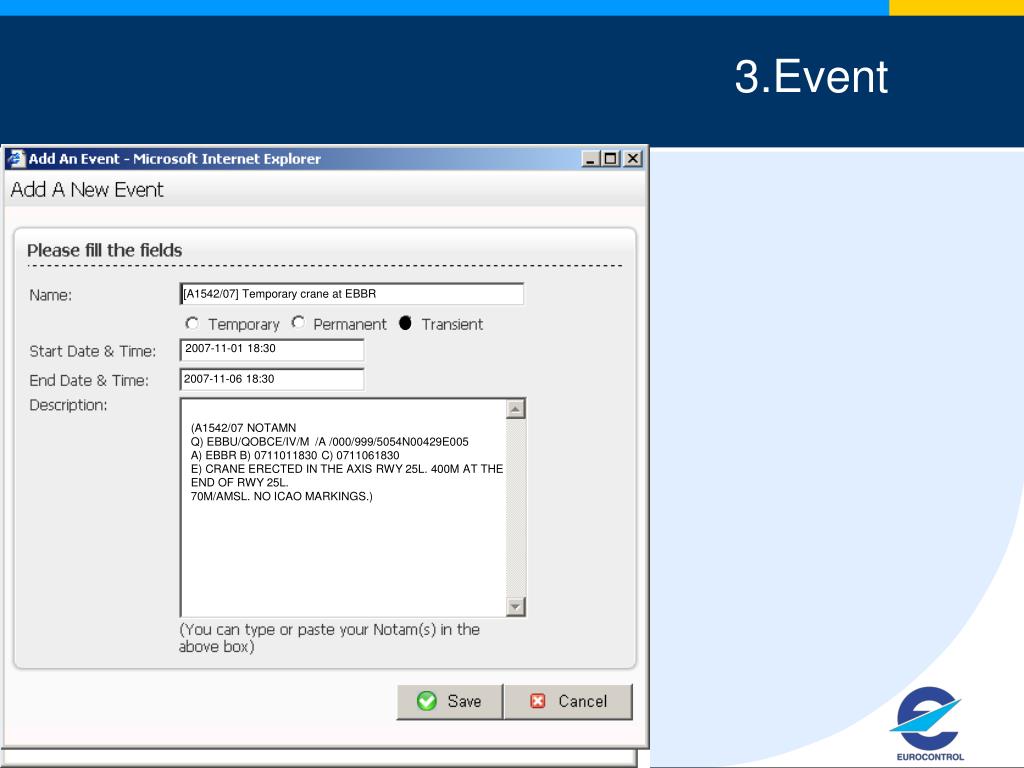Click the 'Start Date & Time:' label
Screen dimensions: 1024x768
tap(93, 351)
